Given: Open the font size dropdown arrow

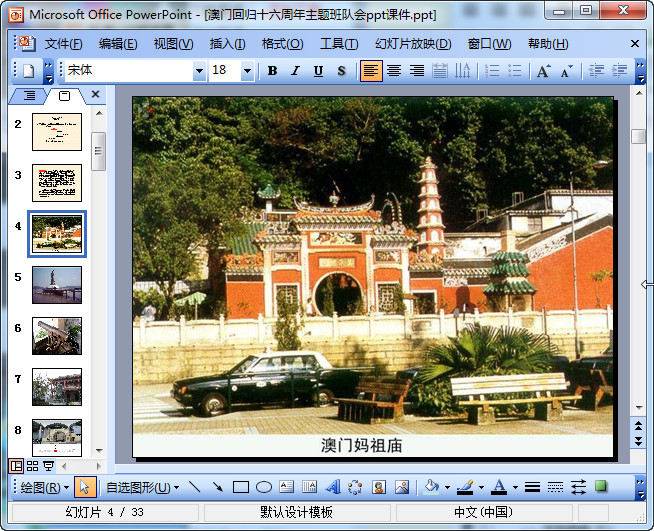Looking at the screenshot, I should pos(247,71).
